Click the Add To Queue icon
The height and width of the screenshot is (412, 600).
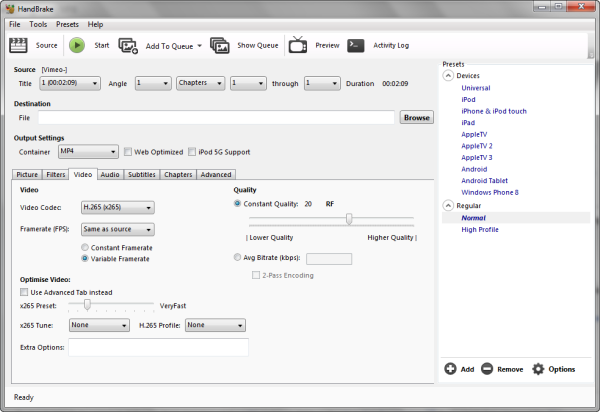128,45
